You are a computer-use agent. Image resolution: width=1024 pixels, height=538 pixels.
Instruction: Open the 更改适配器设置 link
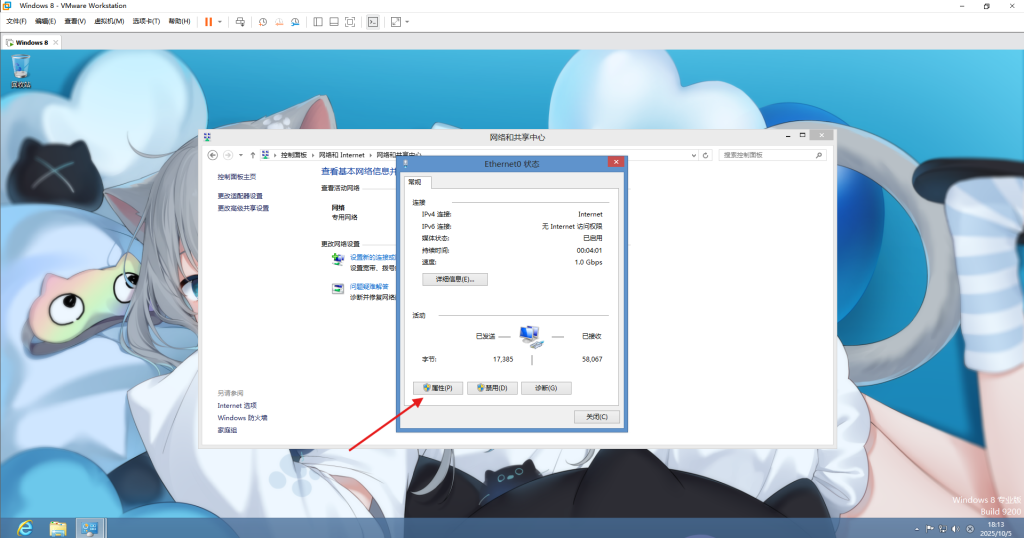pyautogui.click(x=240, y=196)
